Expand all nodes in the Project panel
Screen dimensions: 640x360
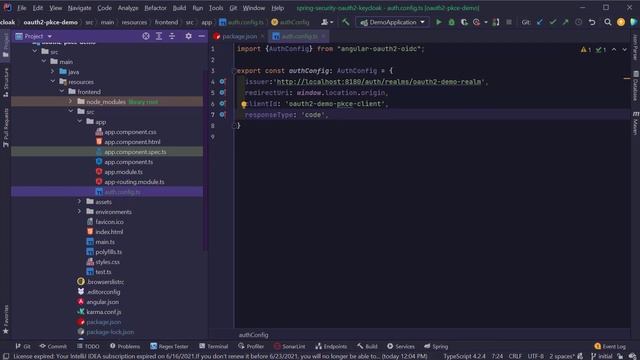(159, 36)
